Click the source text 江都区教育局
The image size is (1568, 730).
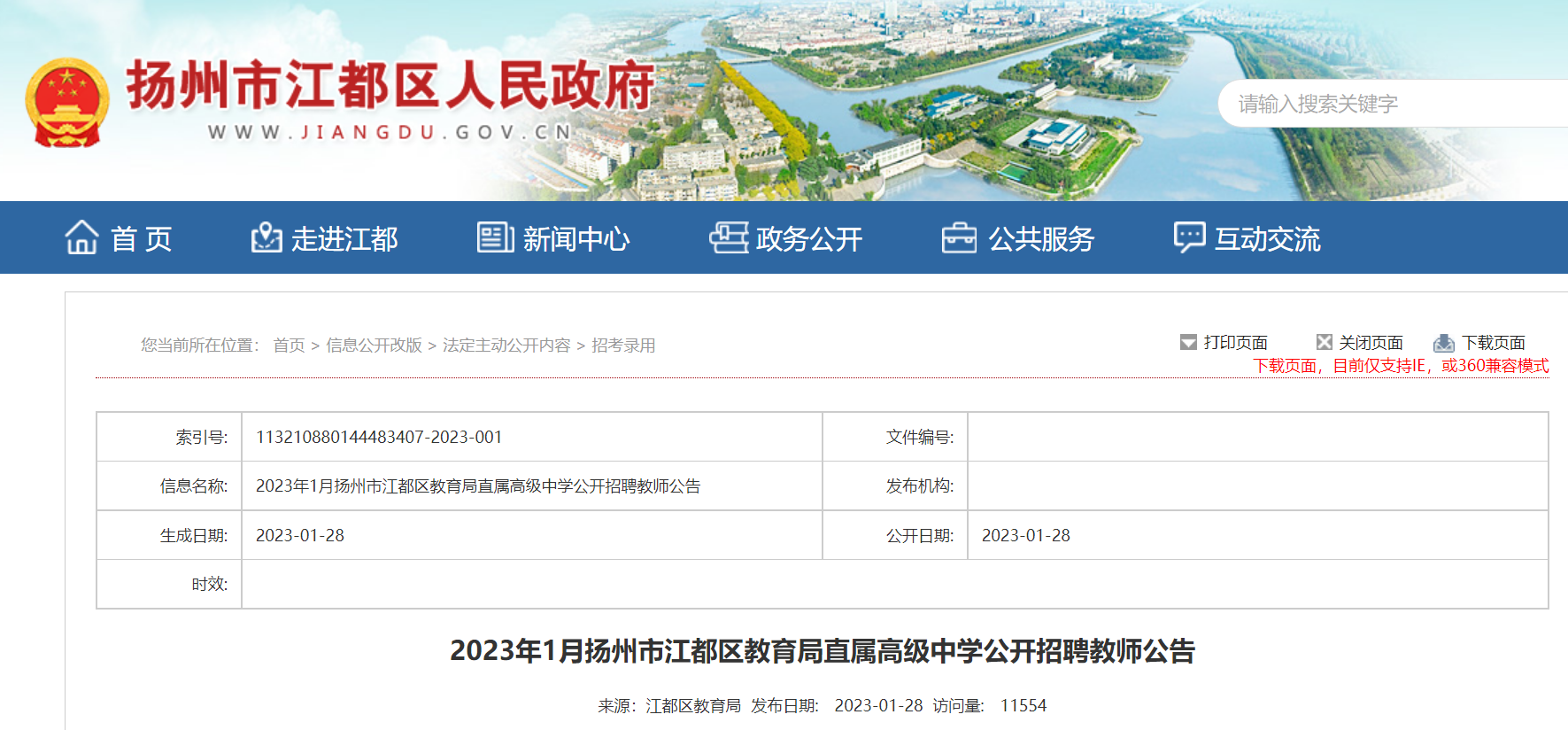click(693, 706)
